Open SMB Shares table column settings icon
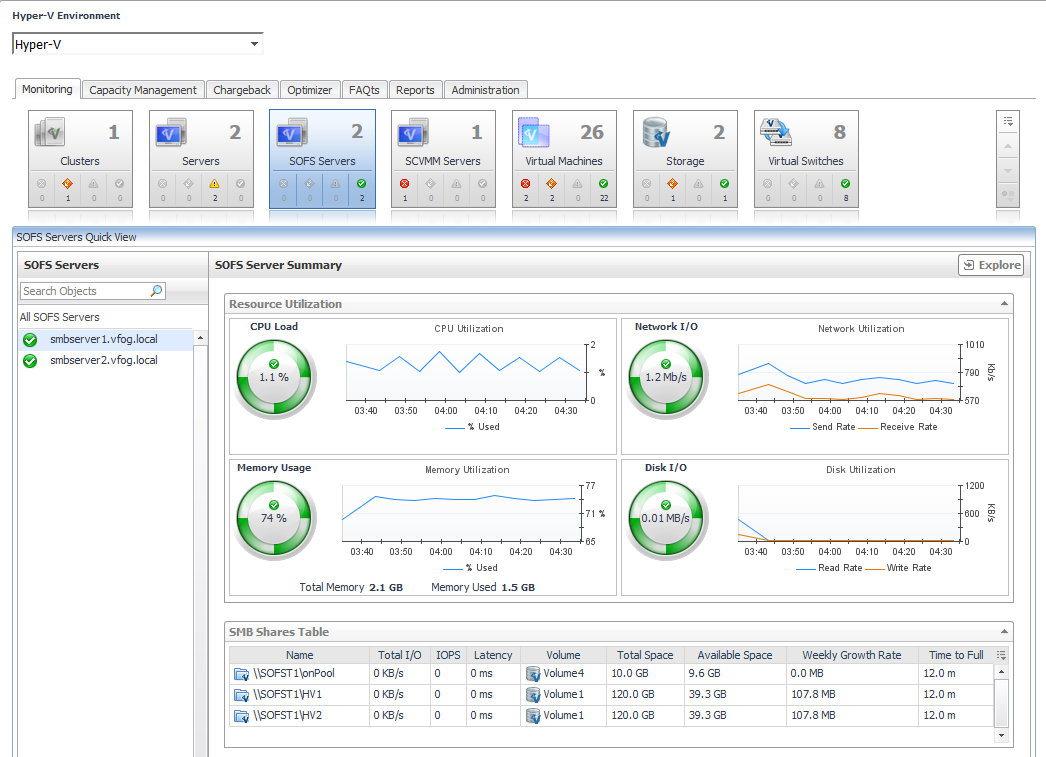The width and height of the screenshot is (1046, 757). [x=1001, y=655]
